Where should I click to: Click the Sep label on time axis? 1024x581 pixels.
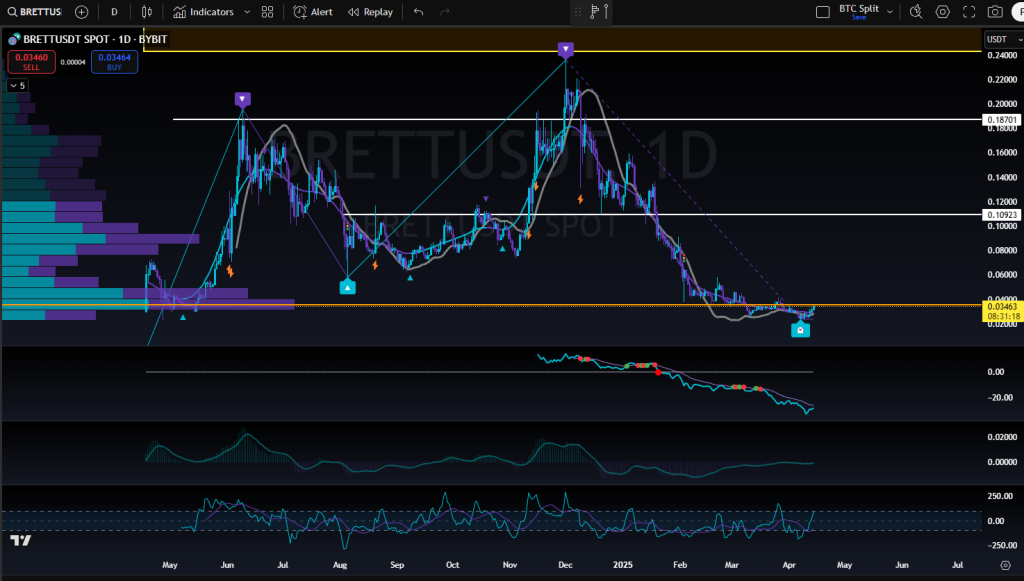[x=396, y=565]
